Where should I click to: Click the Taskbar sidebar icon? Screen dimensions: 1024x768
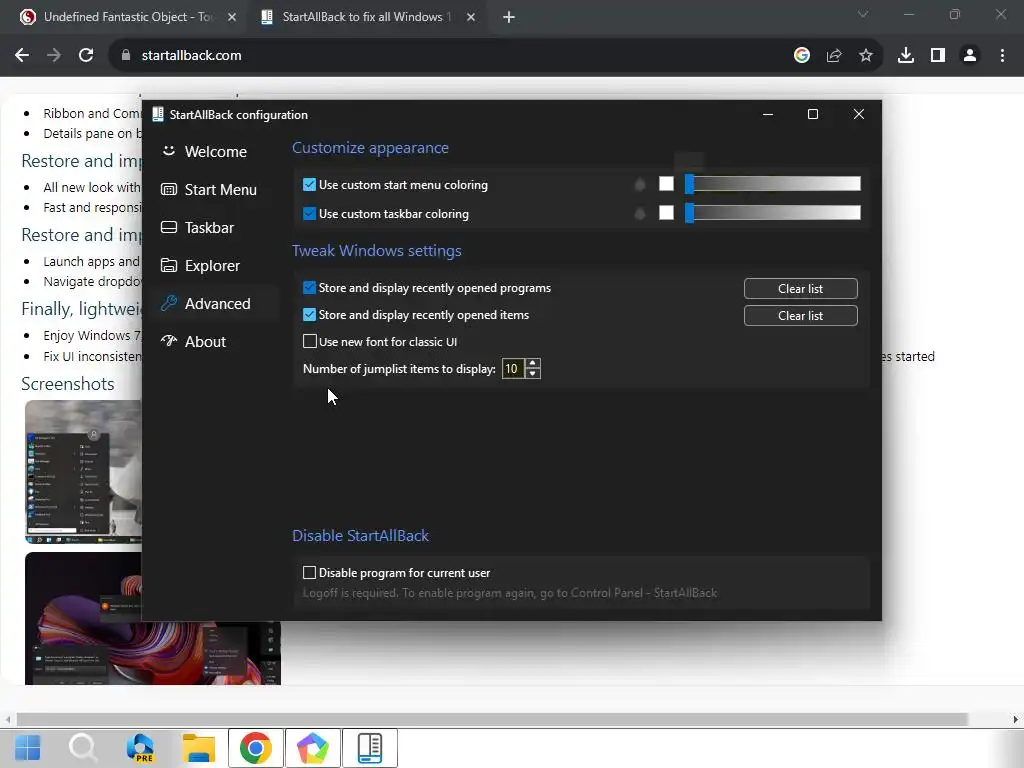168,227
